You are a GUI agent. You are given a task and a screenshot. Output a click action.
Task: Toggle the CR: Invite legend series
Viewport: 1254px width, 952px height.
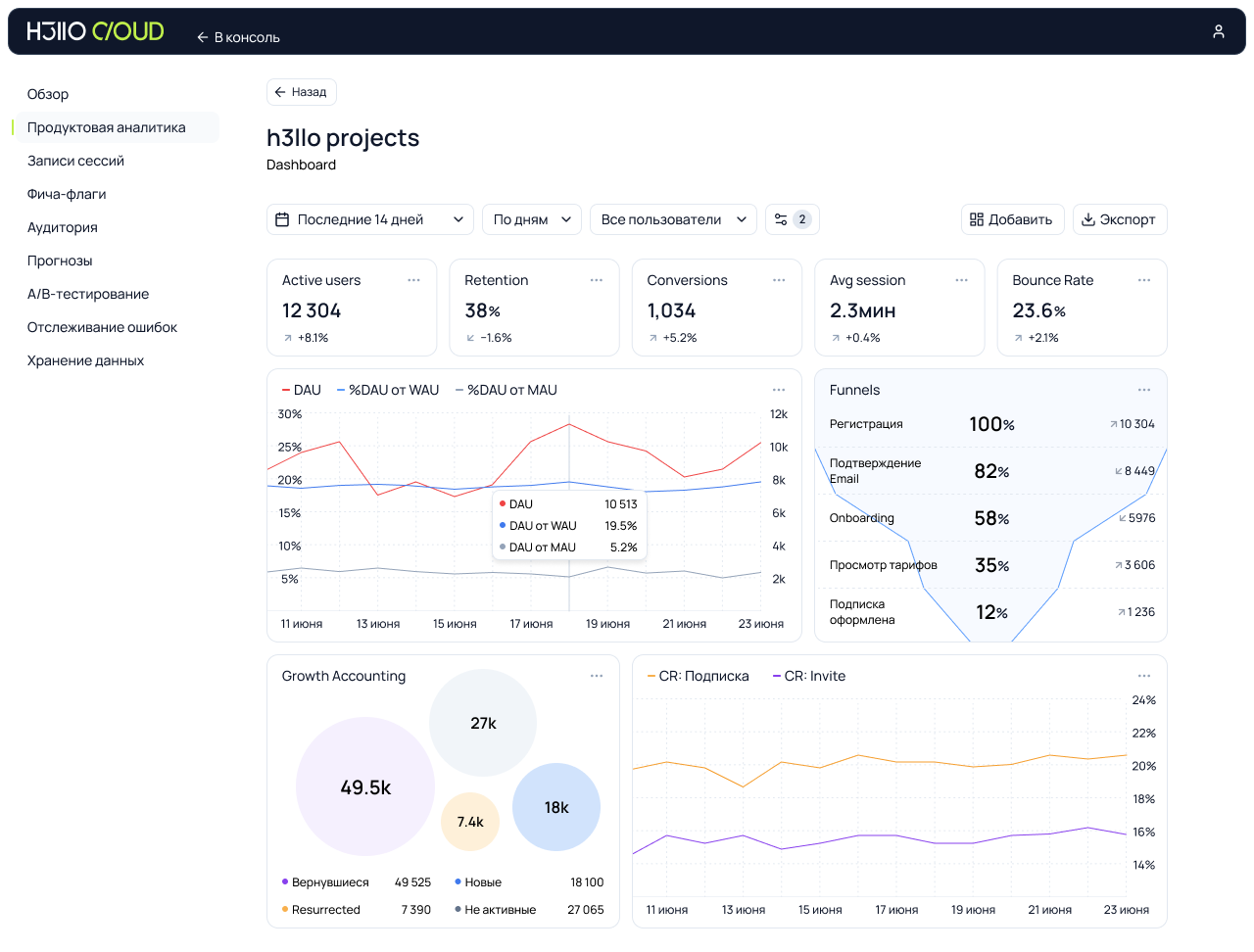808,676
